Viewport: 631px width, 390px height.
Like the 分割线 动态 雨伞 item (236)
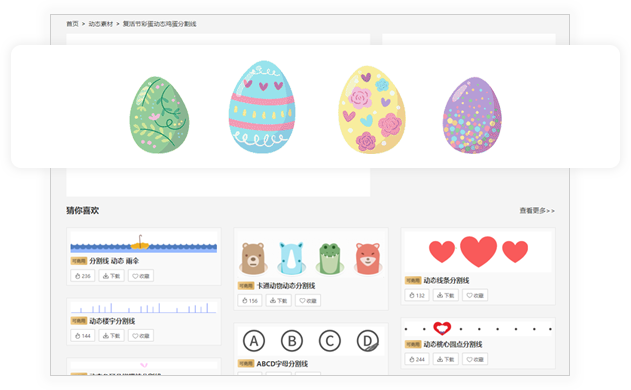(x=82, y=276)
